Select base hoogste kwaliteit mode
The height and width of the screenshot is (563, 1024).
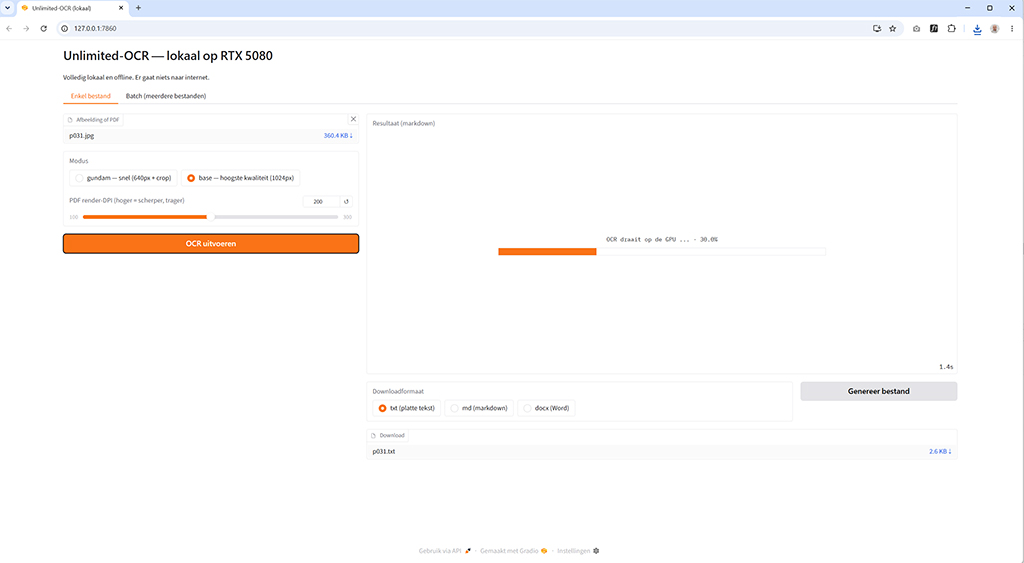pyautogui.click(x=240, y=178)
